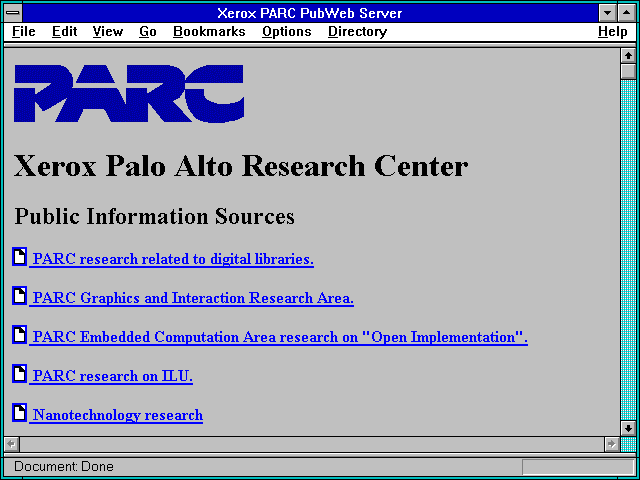
Task: Open PARC Embedded Computation Area Open Implementation link
Action: pos(278,337)
